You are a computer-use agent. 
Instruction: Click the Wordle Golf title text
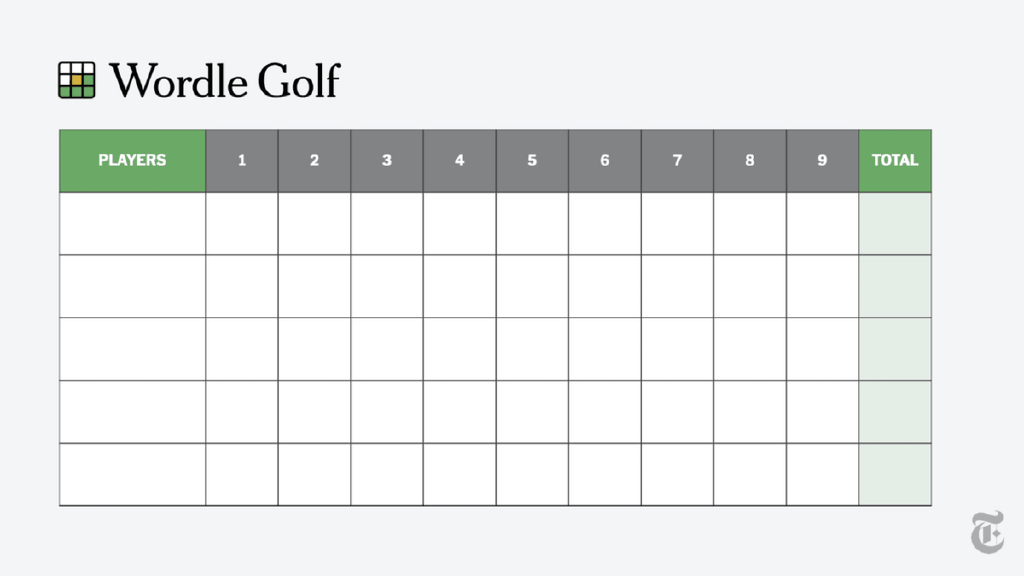point(225,80)
